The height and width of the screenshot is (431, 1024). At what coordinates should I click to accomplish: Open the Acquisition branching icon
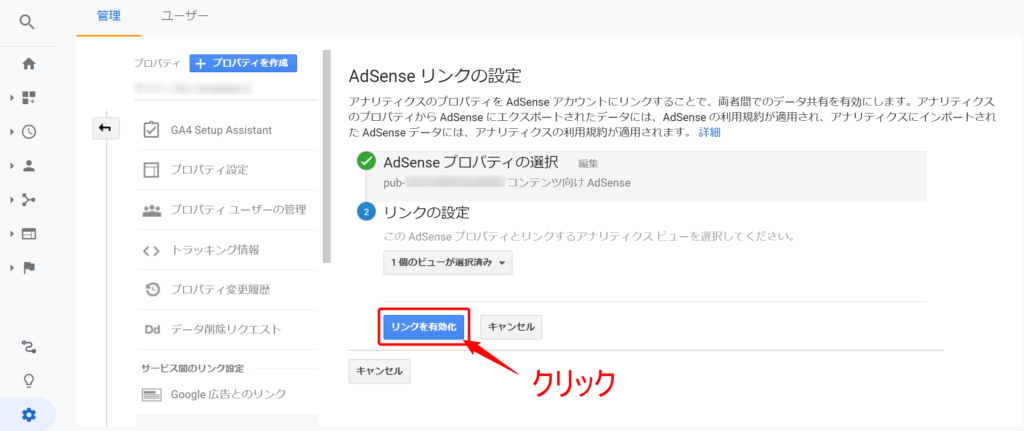(x=29, y=200)
